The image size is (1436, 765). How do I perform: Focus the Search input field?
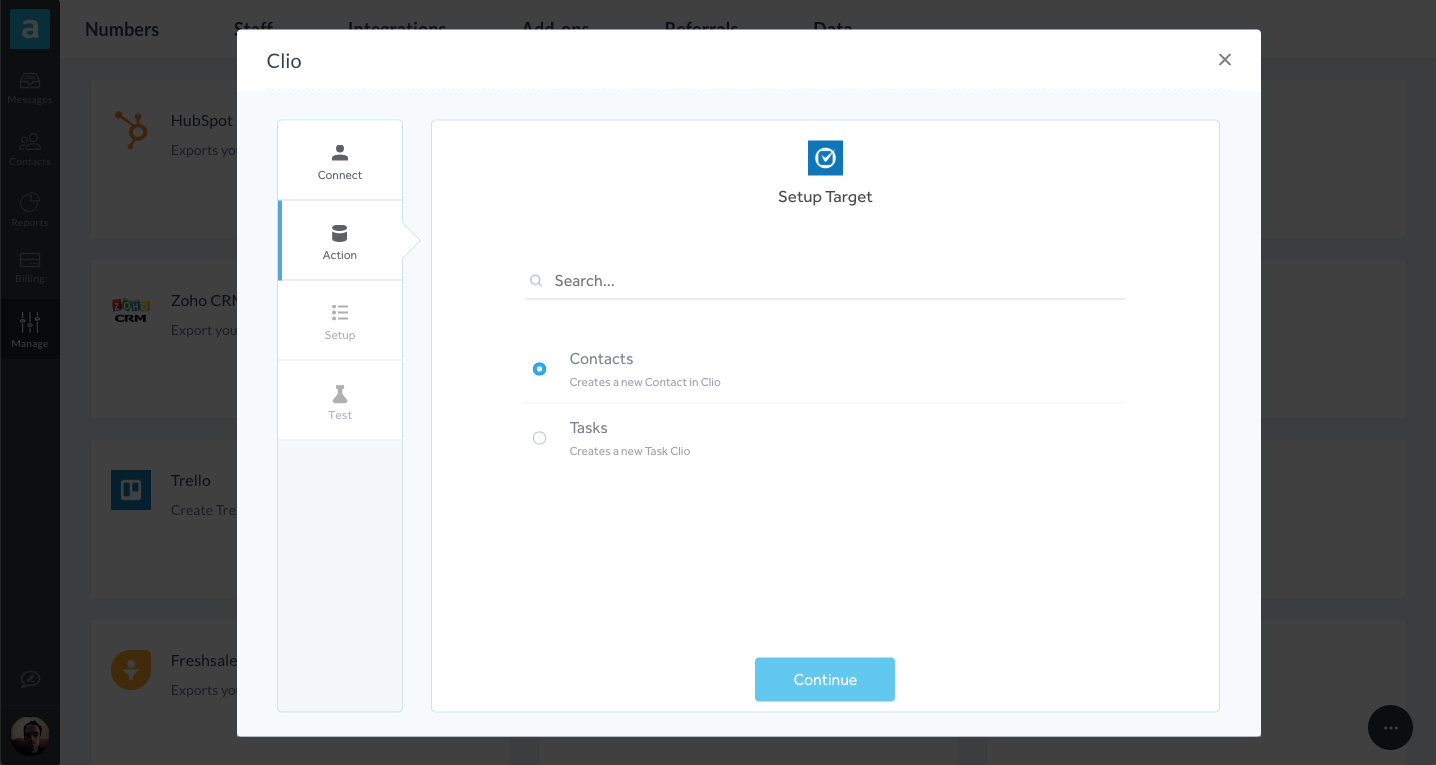coord(825,281)
